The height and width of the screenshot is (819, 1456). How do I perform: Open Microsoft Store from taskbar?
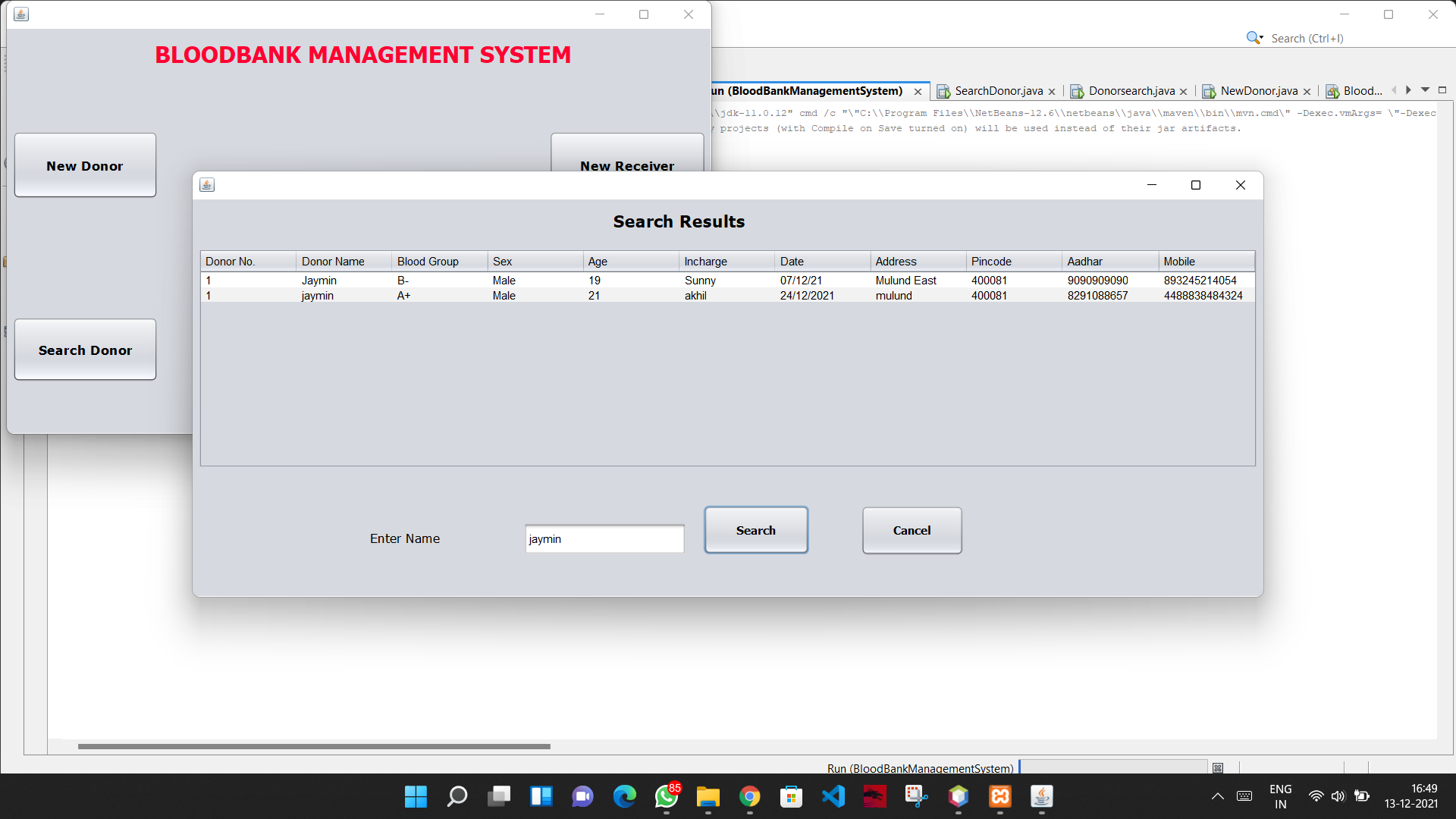[791, 796]
